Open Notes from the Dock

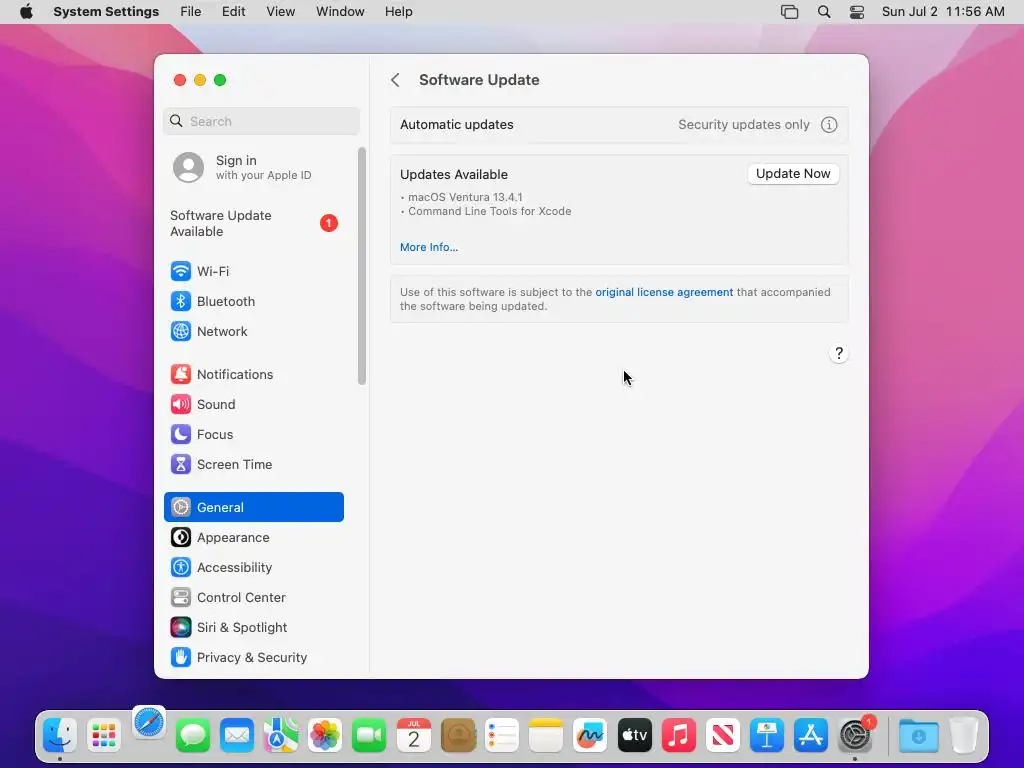point(546,735)
